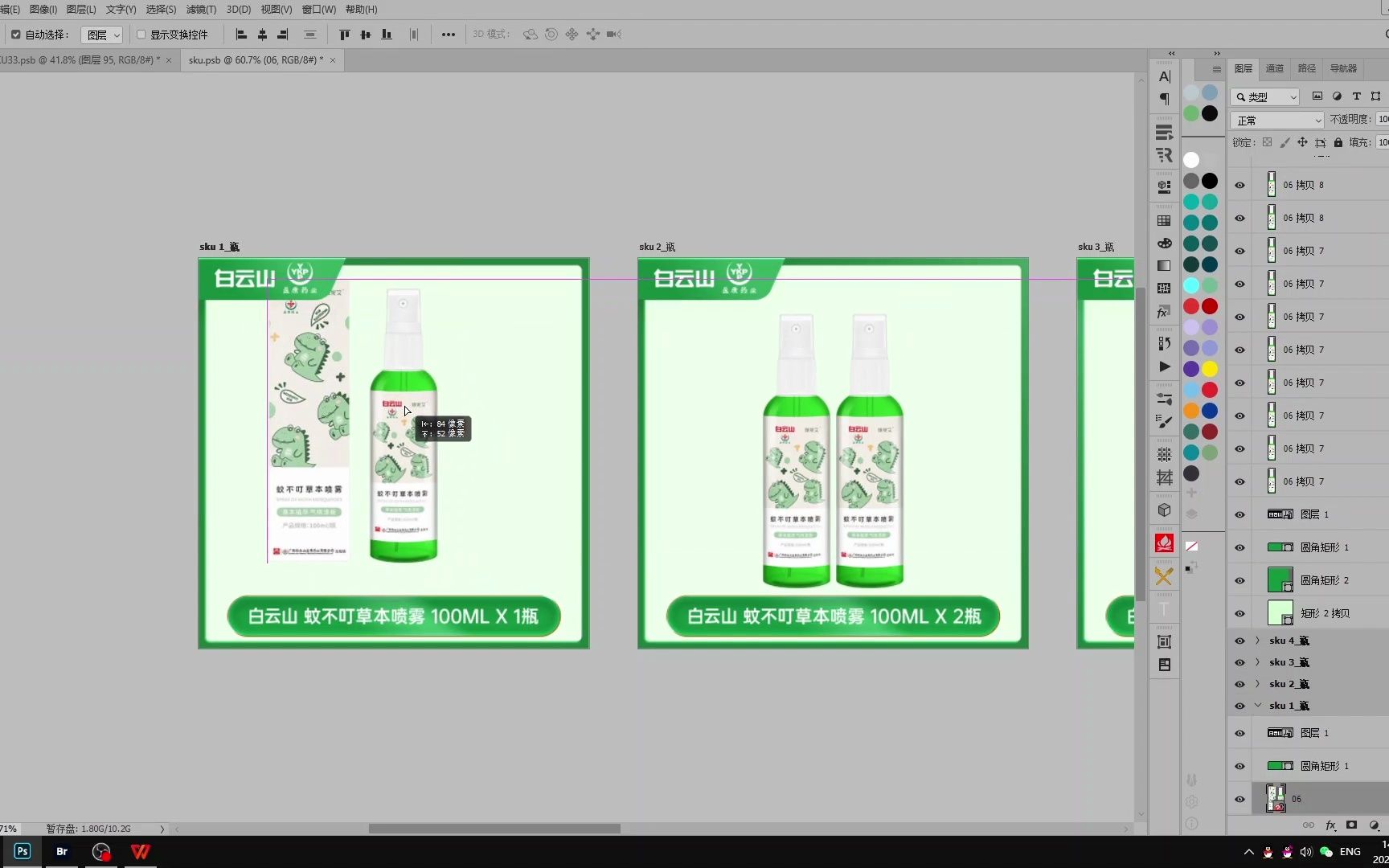Image resolution: width=1389 pixels, height=868 pixels.
Task: Collapse the sku 1 layer group
Action: pyautogui.click(x=1258, y=706)
